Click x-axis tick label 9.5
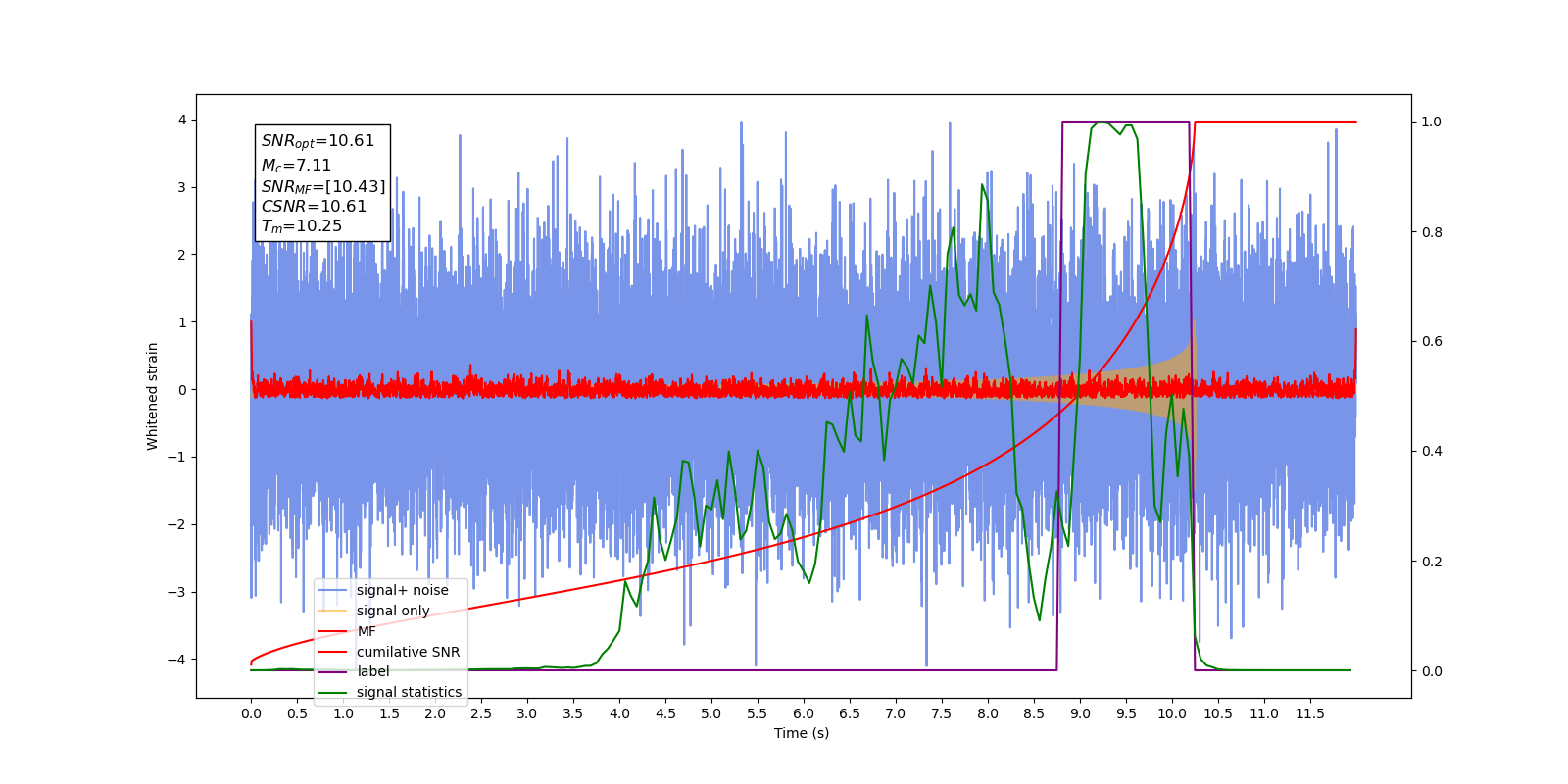Viewport: 1568px width, 784px height. coord(1126,713)
